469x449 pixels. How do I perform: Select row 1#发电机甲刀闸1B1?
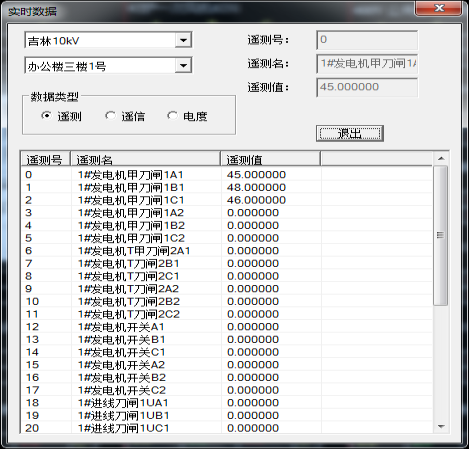(x=227, y=187)
